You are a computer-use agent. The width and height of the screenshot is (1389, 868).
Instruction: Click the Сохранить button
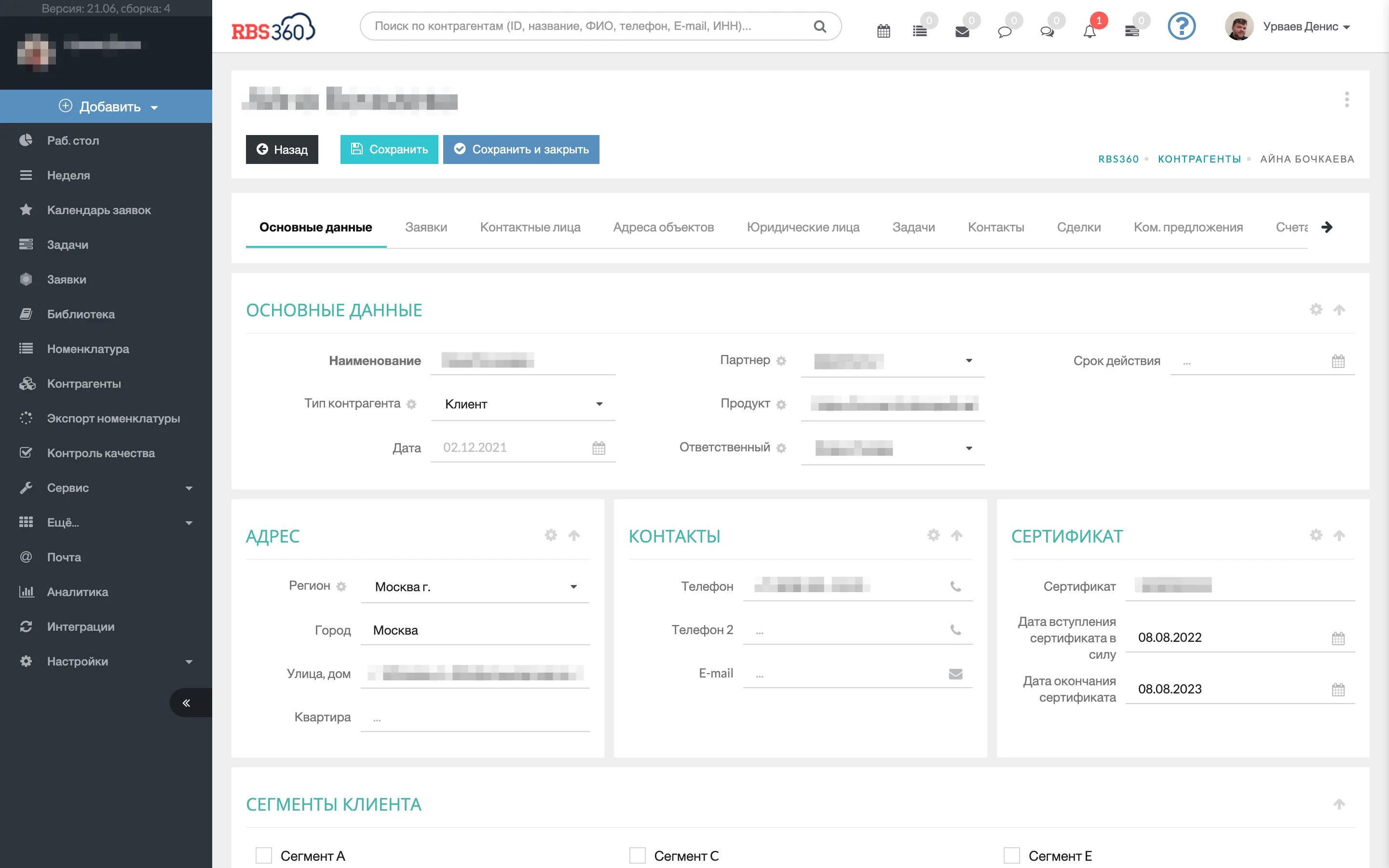(x=389, y=149)
